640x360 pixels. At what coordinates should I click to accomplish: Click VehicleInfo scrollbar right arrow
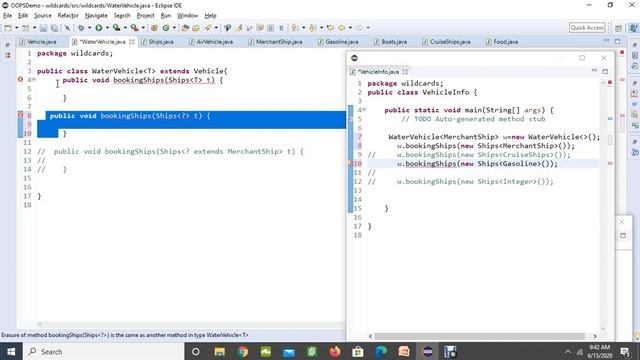[x=595, y=336]
